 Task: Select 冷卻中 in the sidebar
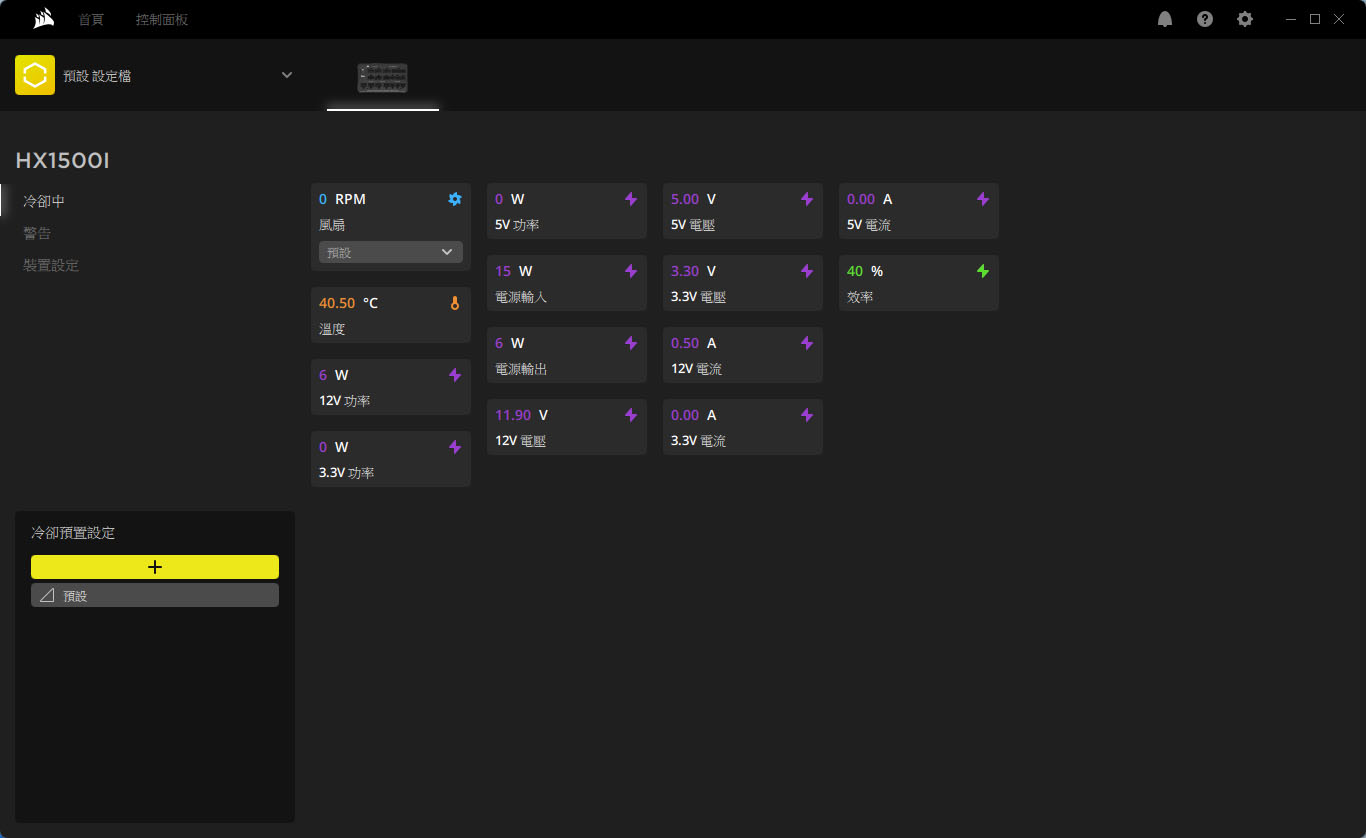[x=44, y=201]
